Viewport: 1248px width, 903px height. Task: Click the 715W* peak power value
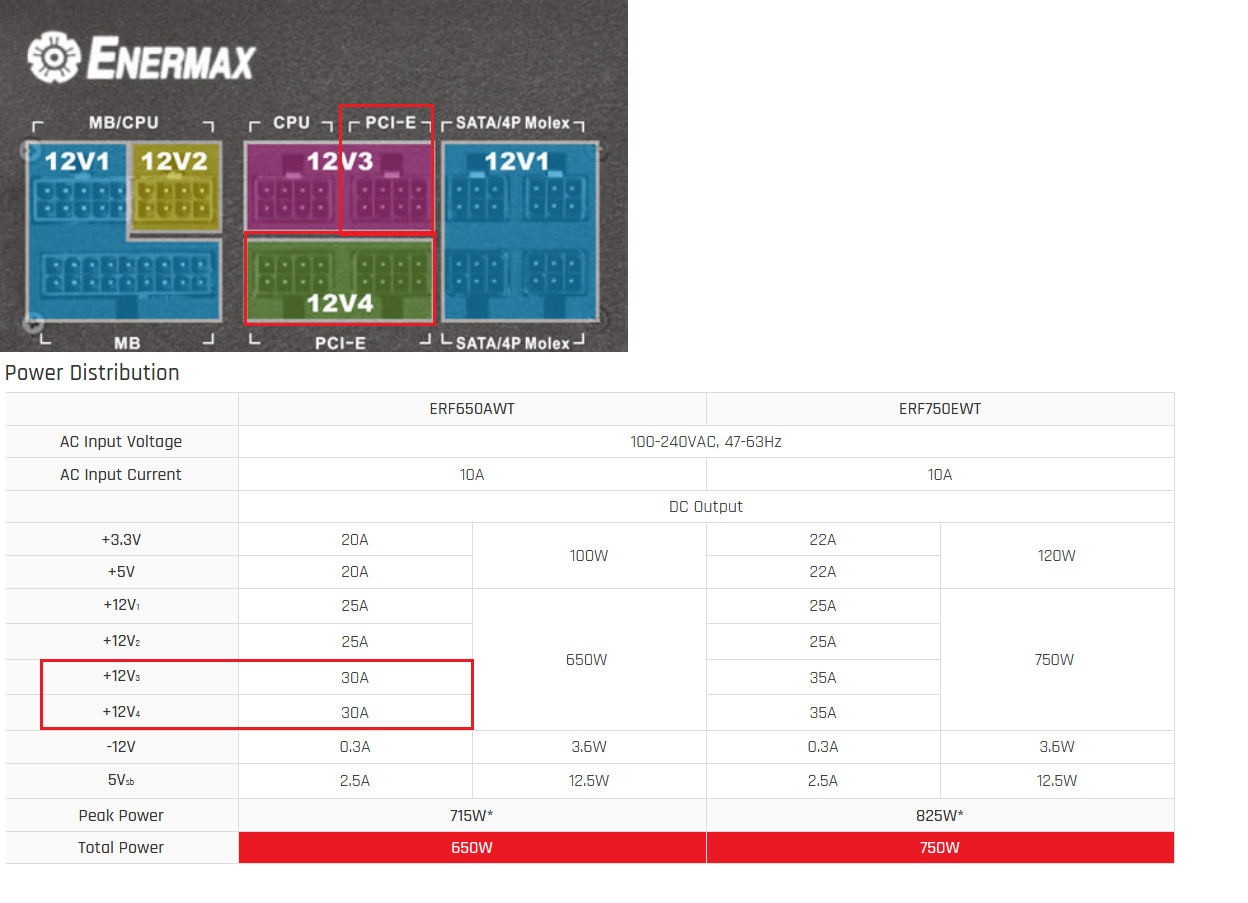tap(472, 816)
